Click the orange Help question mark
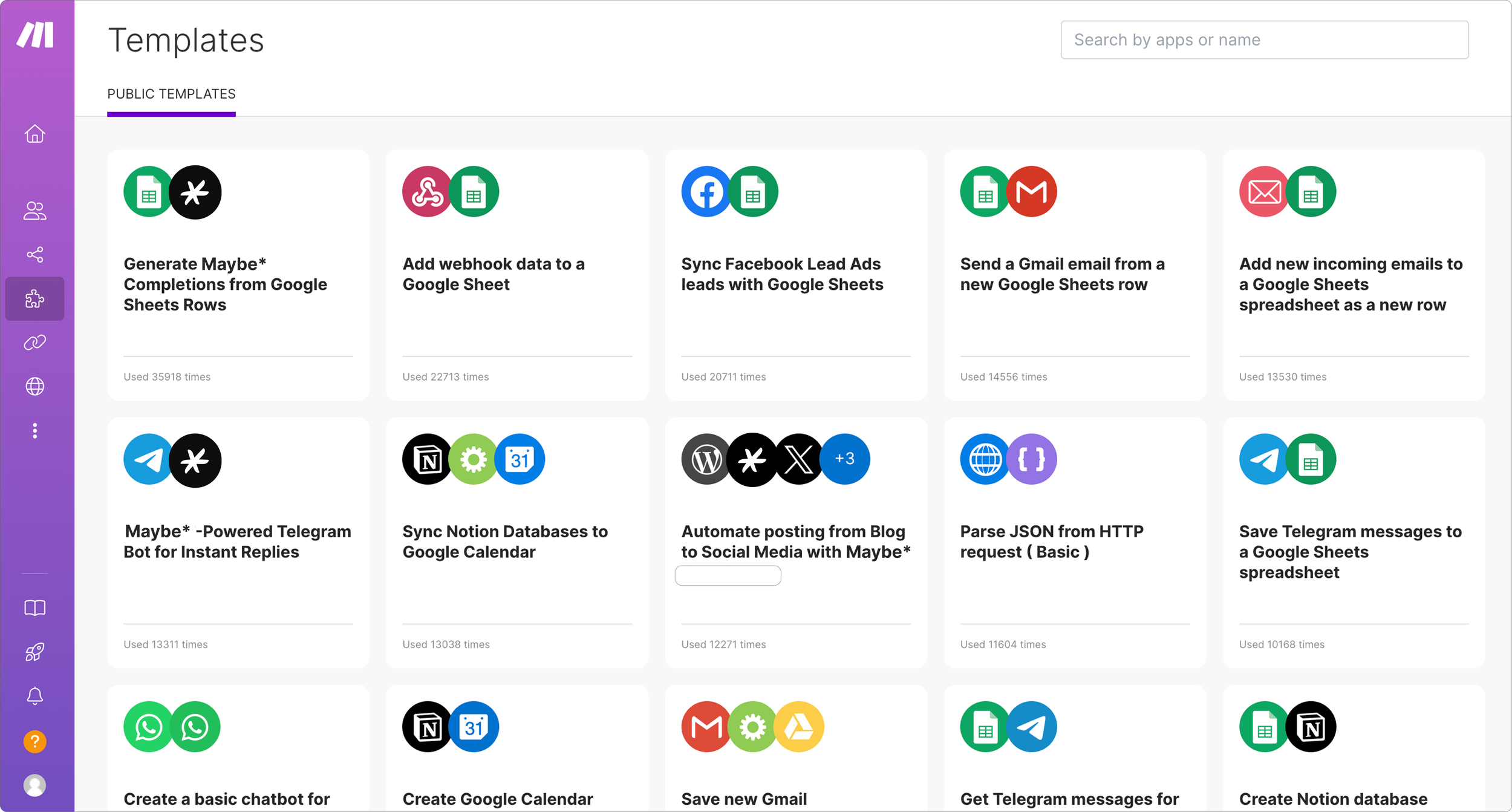The image size is (1512, 812). click(35, 741)
